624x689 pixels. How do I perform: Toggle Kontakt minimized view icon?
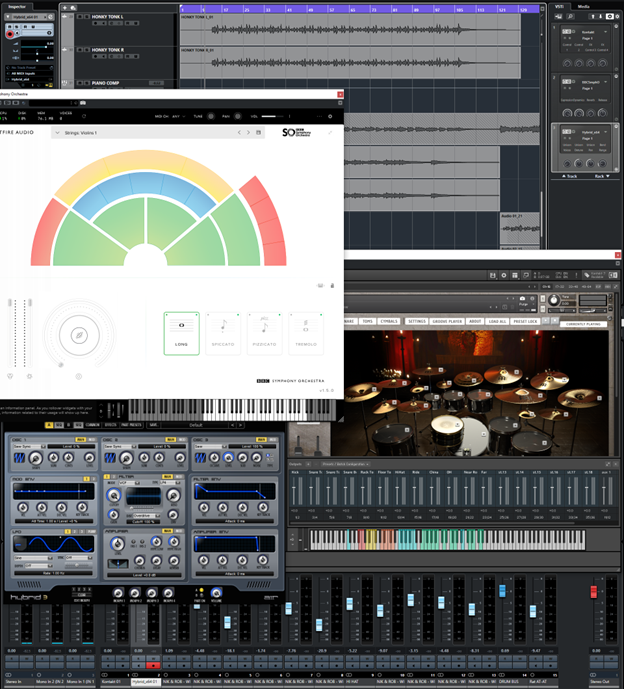tap(526, 275)
